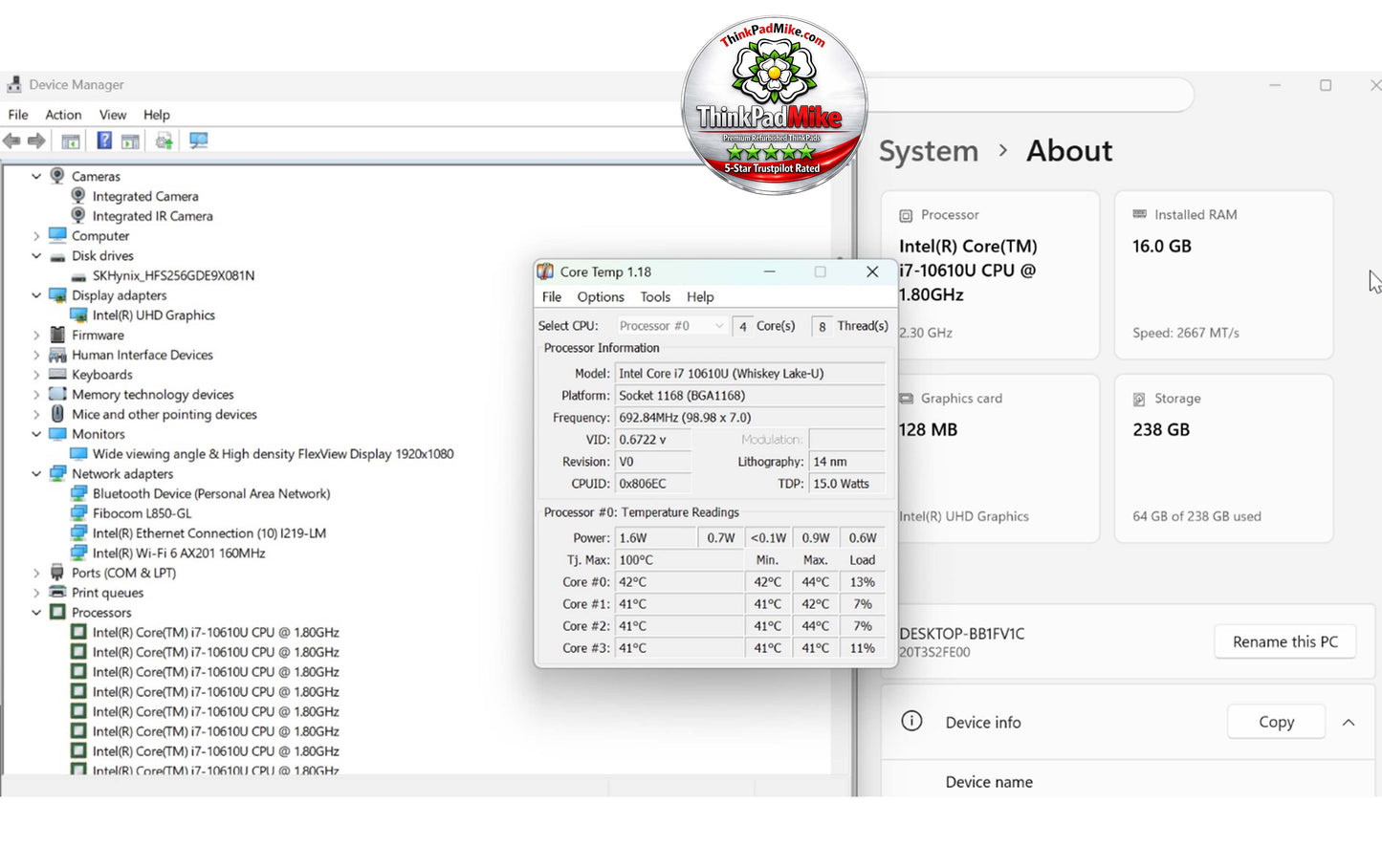Screen dimensions: 1382x868
Task: Click the Installed RAM icon in Settings
Action: click(x=1139, y=214)
